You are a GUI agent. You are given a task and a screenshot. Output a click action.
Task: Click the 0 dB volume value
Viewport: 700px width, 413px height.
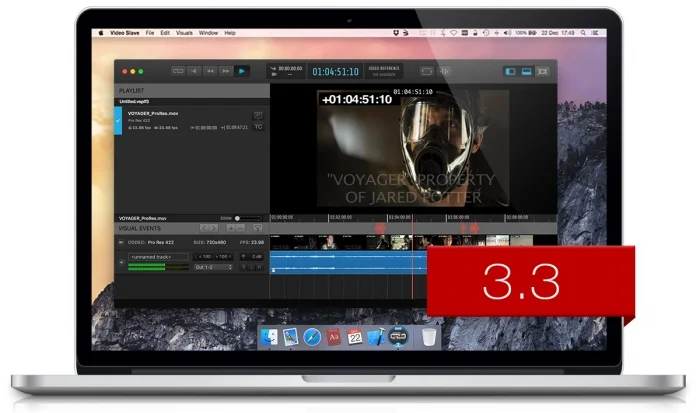click(251, 257)
